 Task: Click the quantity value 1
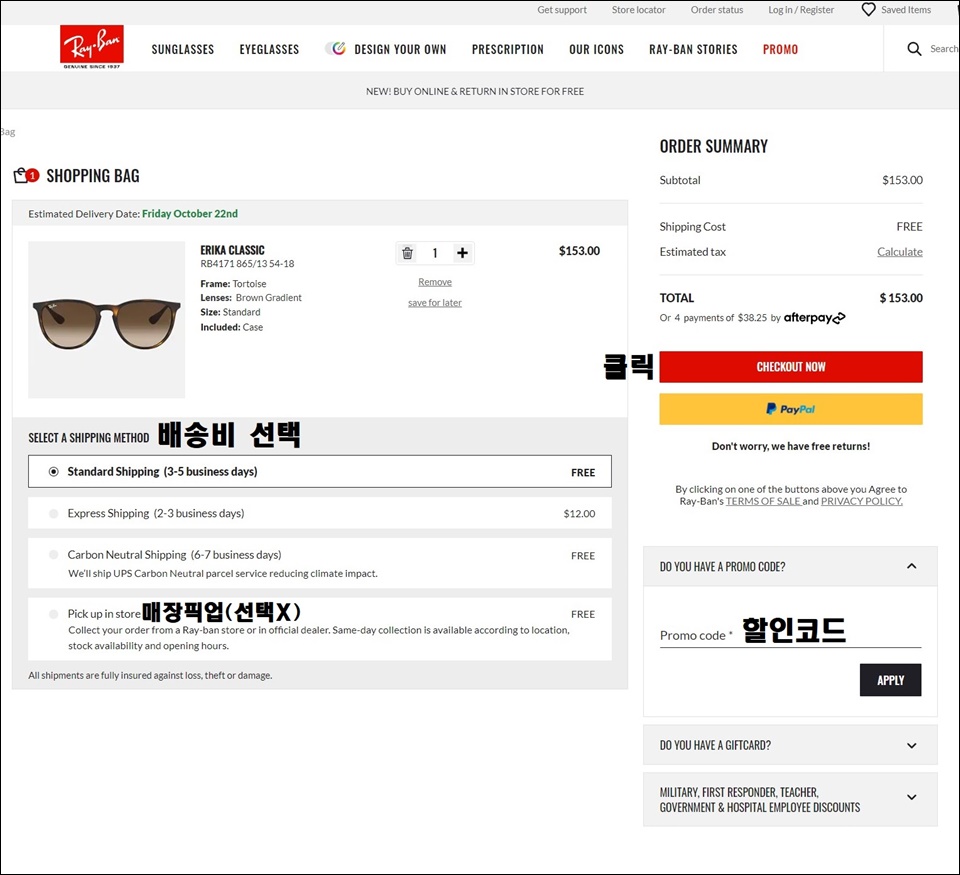(435, 253)
